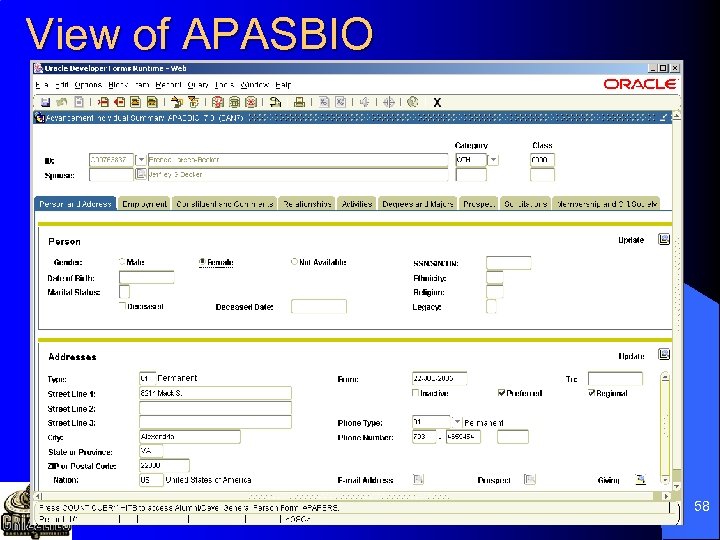Switch to the Employment tab

(x=145, y=204)
